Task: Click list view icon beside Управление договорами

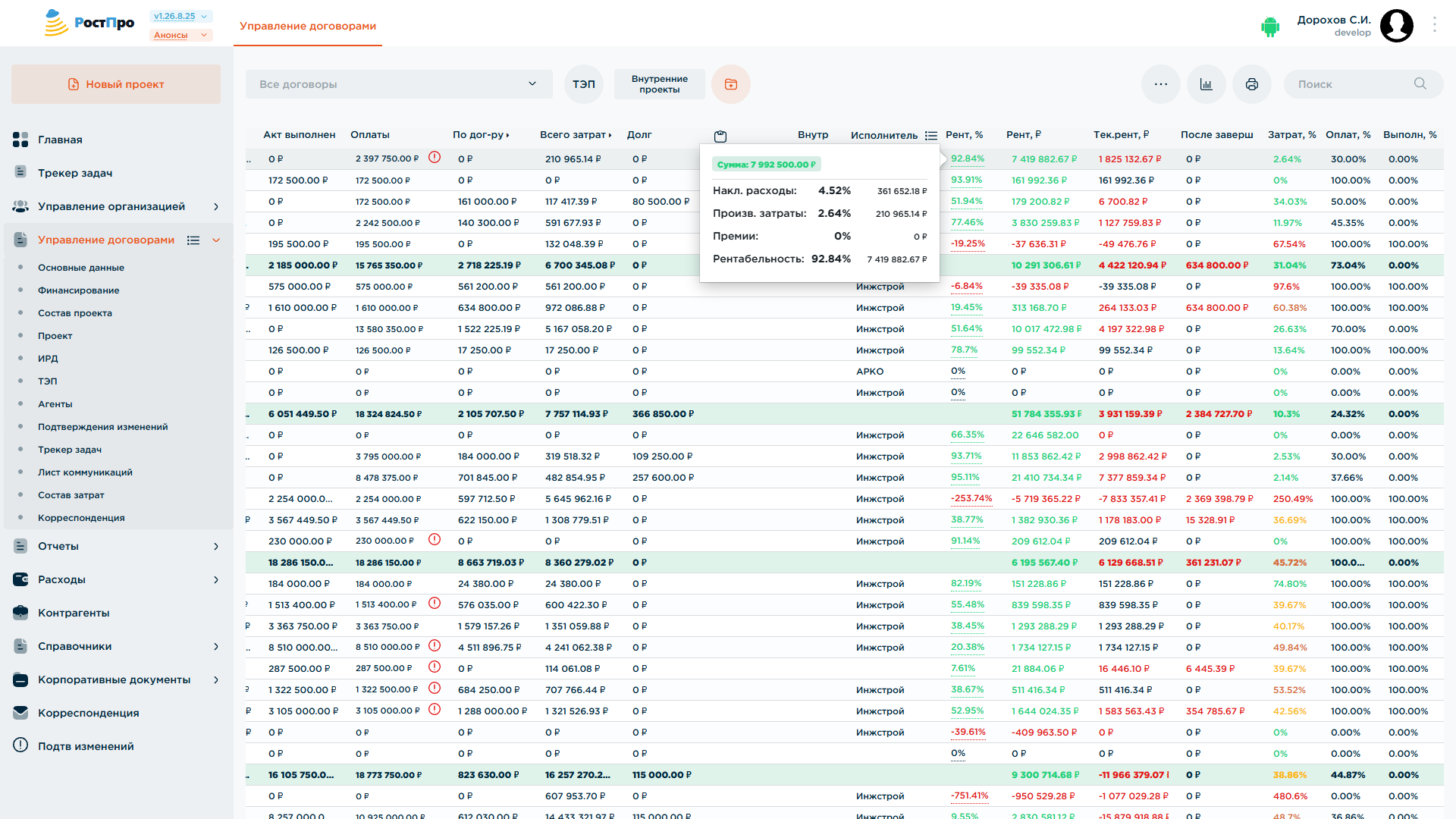Action: tap(193, 240)
